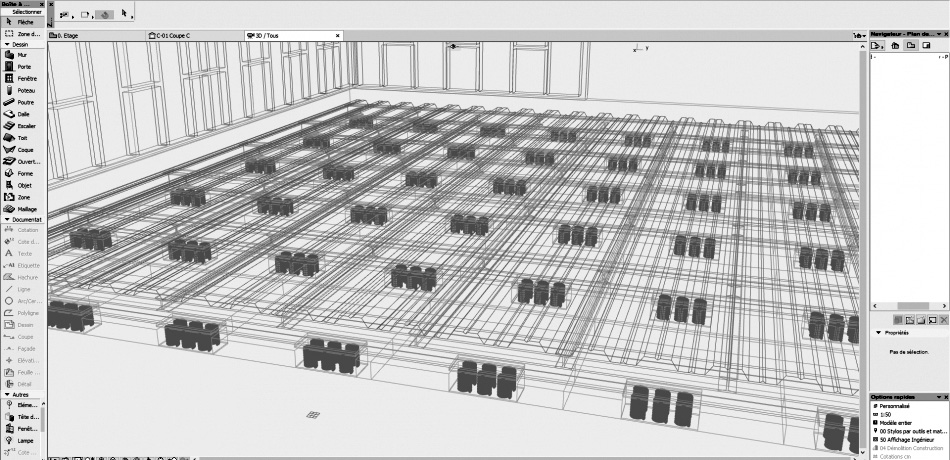Viewport: 950px width, 460px height.
Task: Open the tab bar overflow dropdown
Action: 857,36
